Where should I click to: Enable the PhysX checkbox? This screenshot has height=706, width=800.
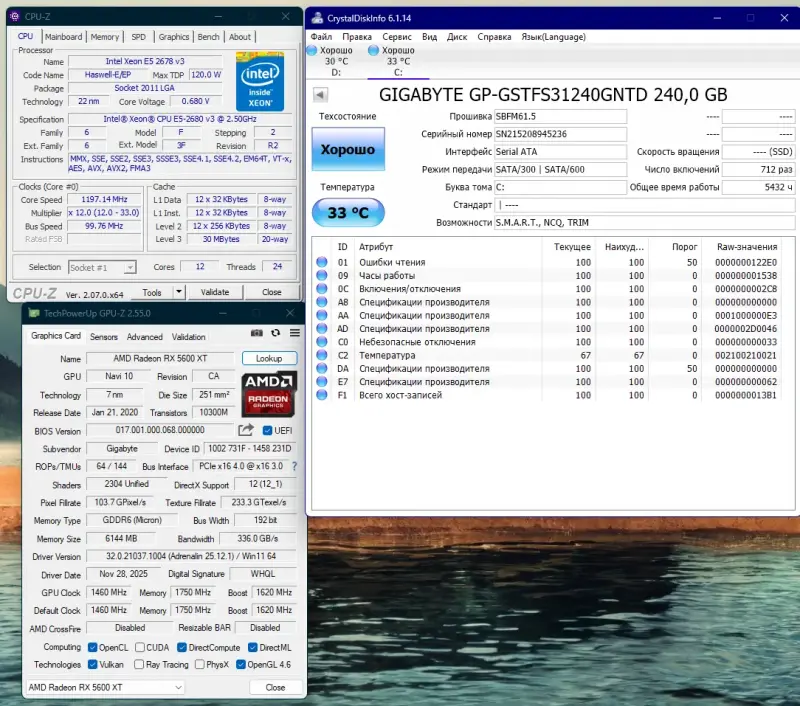pos(198,664)
